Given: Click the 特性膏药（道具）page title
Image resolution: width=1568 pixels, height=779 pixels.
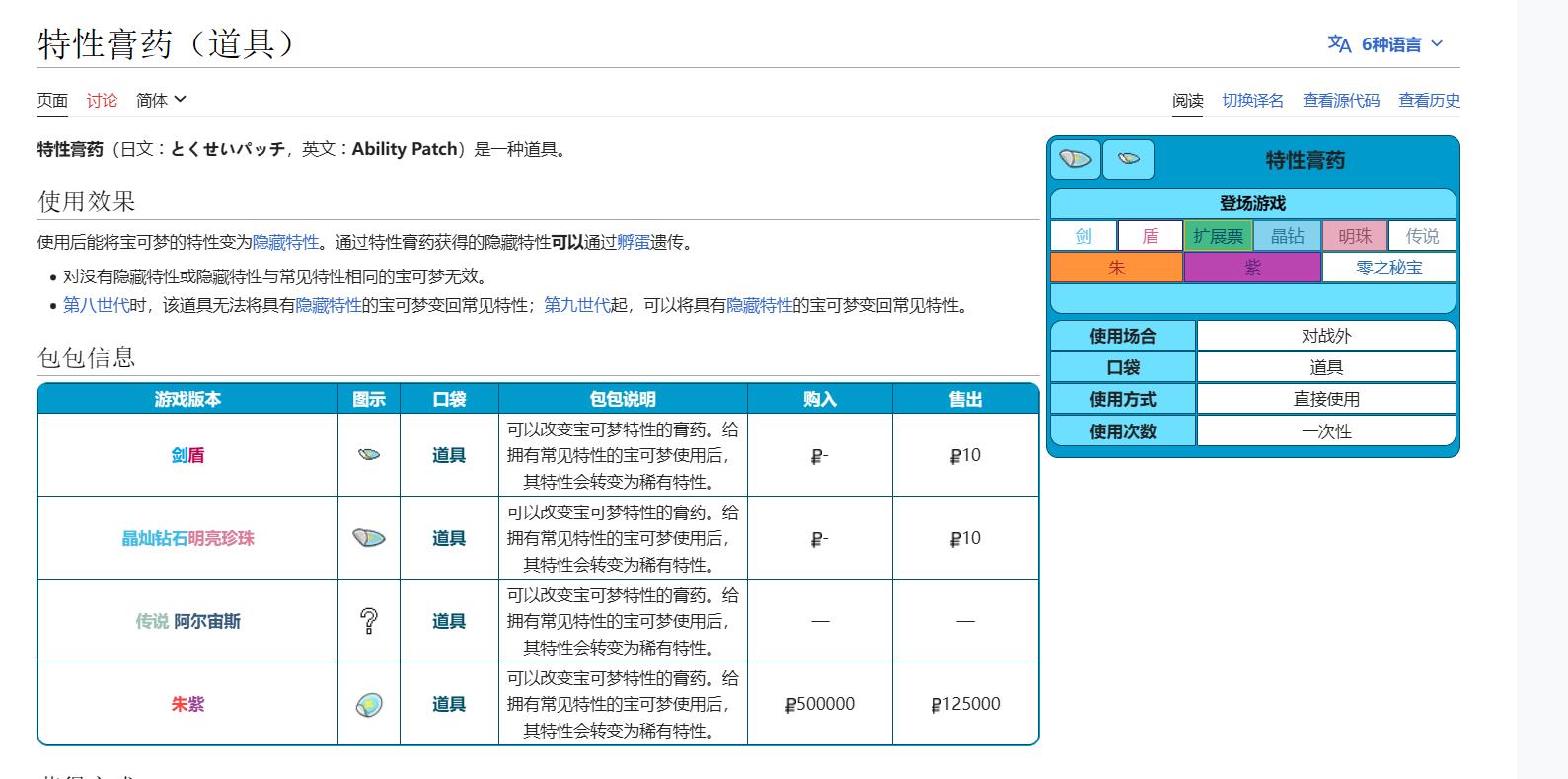Looking at the screenshot, I should click(167, 43).
